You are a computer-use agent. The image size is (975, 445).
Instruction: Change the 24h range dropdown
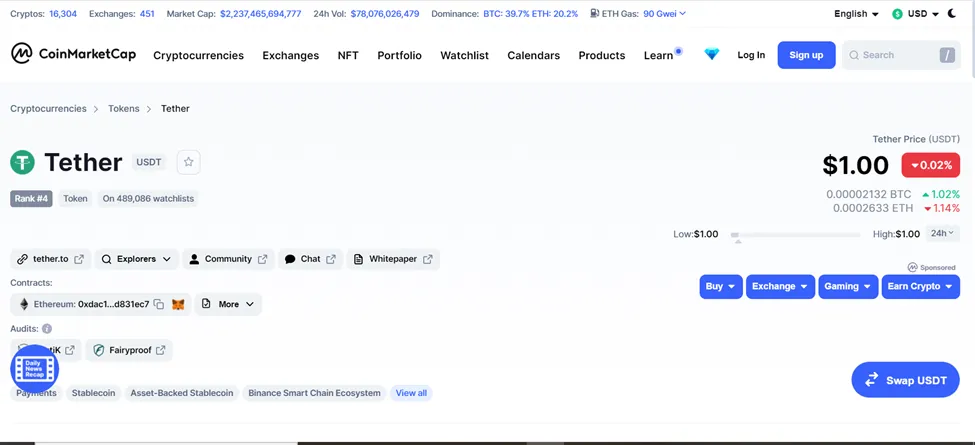943,234
